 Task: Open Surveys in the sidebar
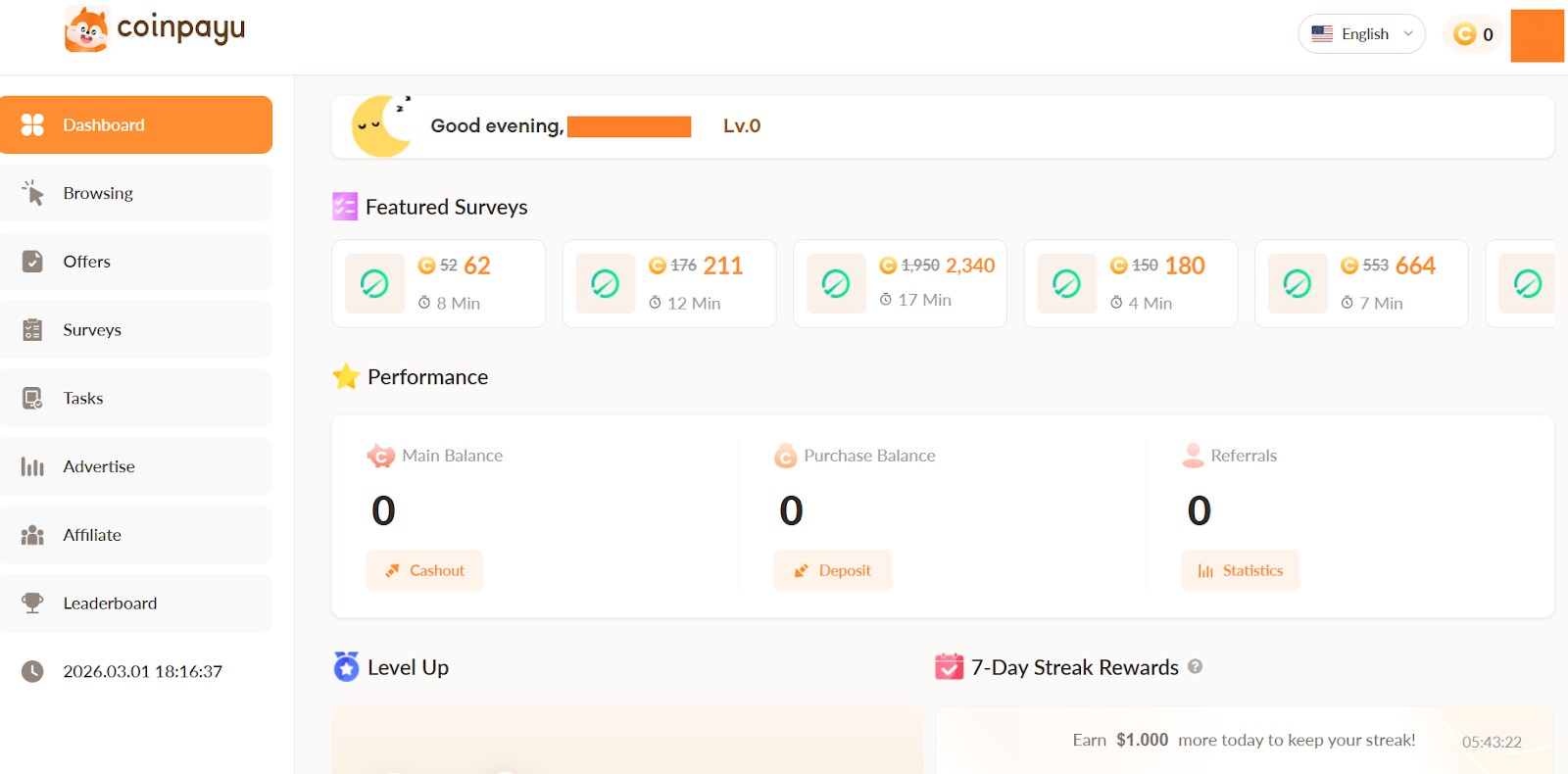pos(136,330)
